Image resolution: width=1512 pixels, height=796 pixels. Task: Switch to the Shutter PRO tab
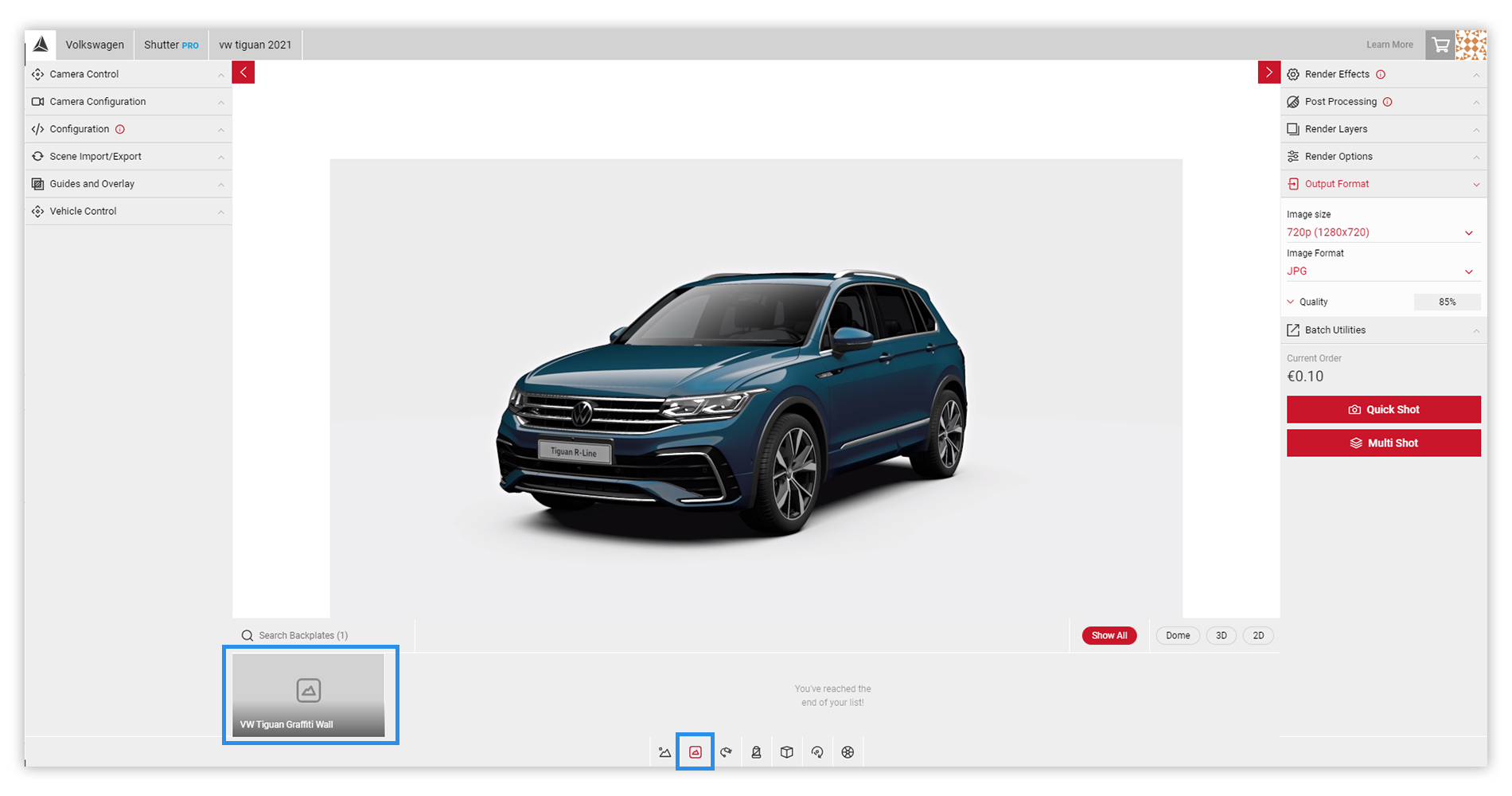tap(171, 45)
